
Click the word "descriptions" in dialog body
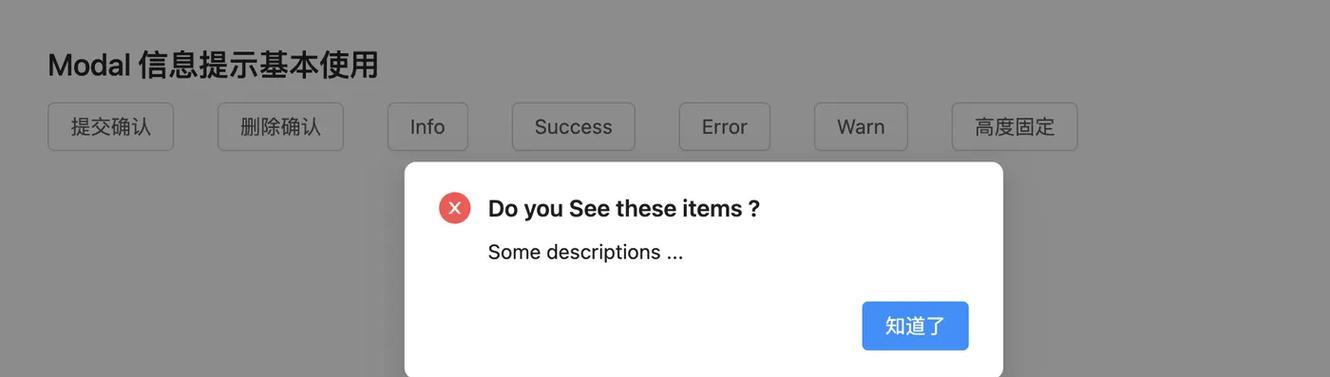(x=603, y=252)
